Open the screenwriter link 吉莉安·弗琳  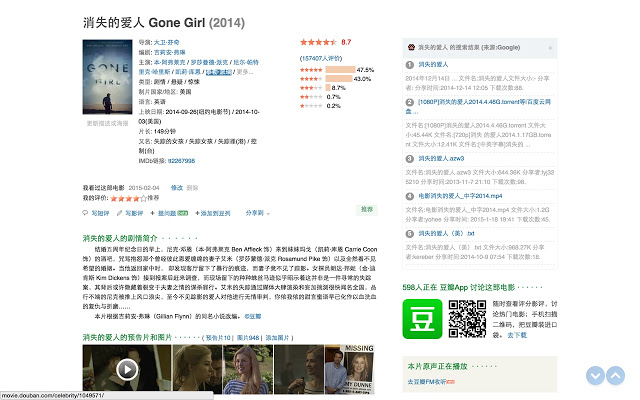coord(169,52)
